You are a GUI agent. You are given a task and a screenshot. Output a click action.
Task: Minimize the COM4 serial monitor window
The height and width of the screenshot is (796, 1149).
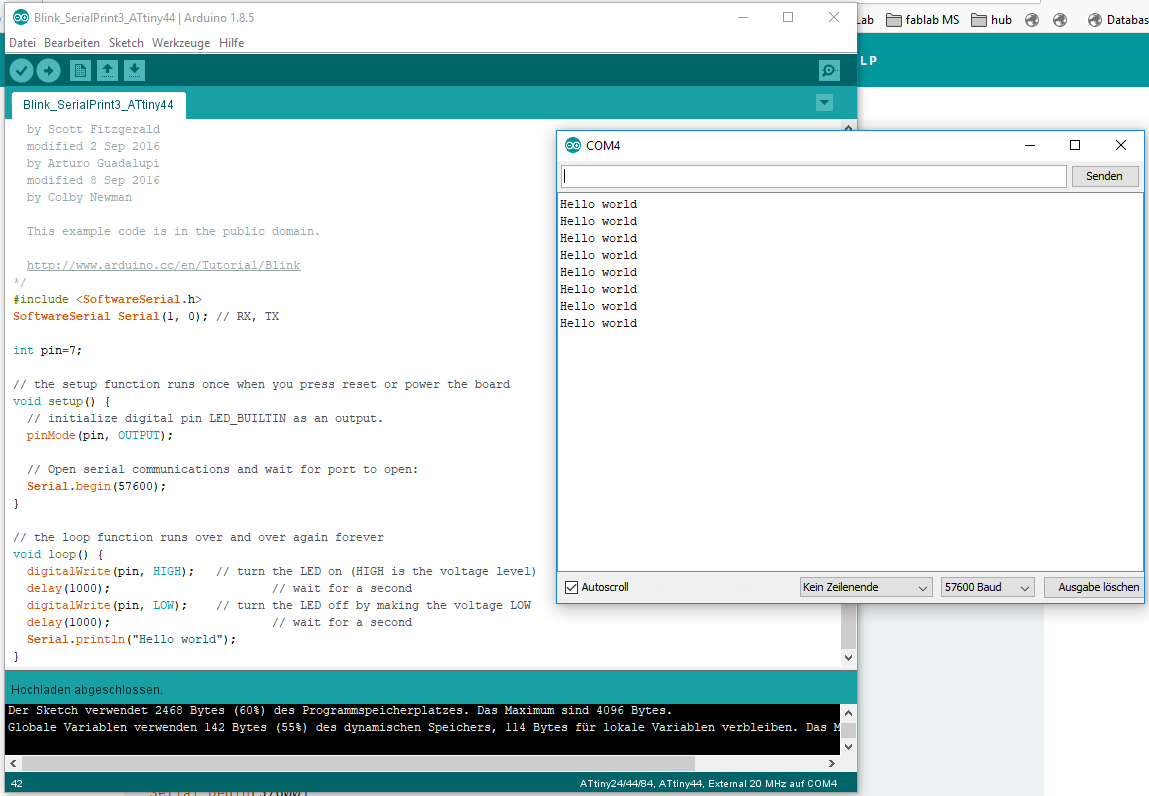coord(1030,145)
